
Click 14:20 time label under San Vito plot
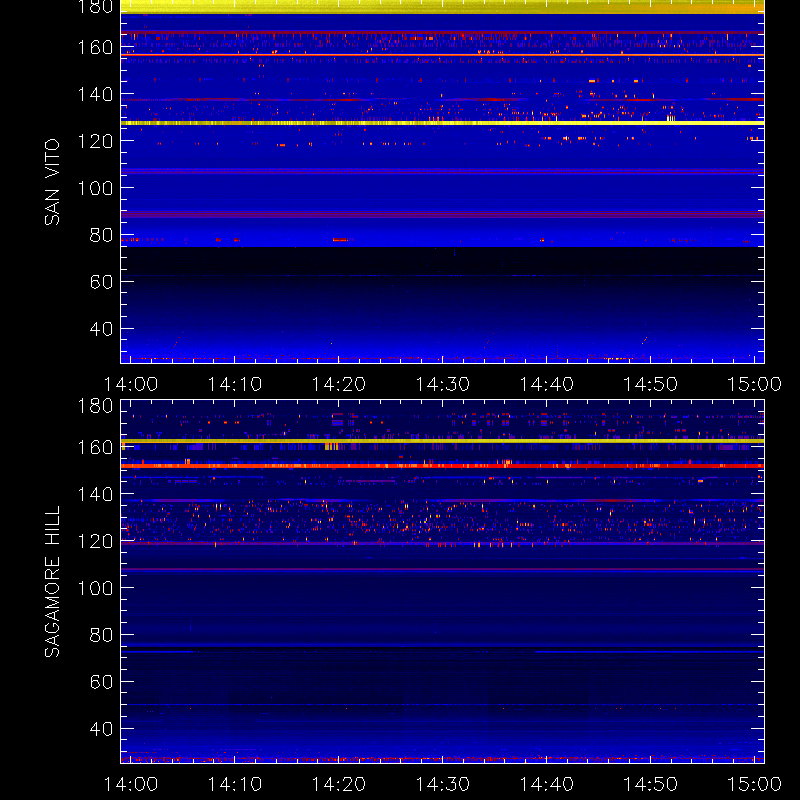339,384
